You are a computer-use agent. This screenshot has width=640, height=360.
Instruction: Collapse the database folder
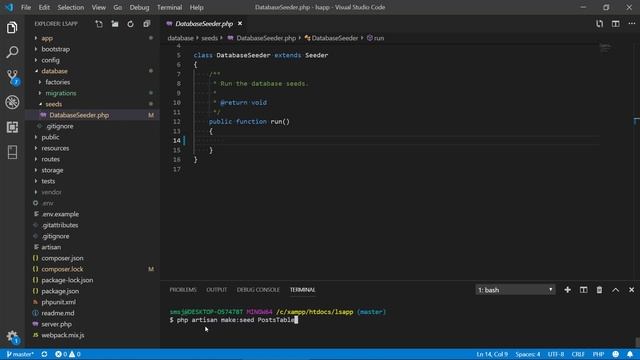(x=93, y=71)
